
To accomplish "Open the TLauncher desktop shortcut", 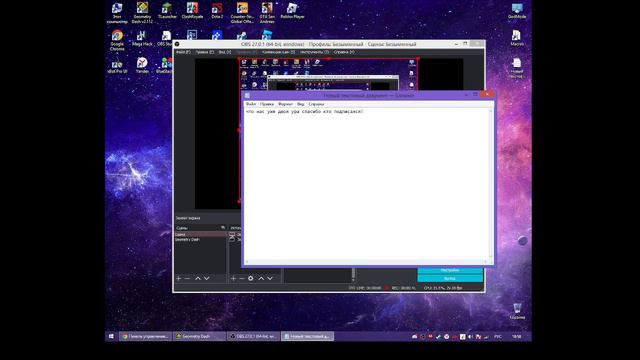I will (167, 11).
